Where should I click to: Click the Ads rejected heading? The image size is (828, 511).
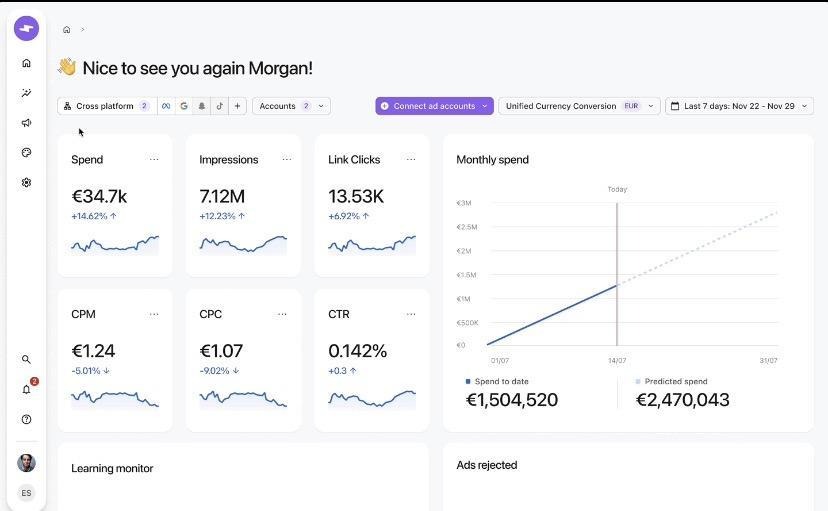tap(486, 465)
